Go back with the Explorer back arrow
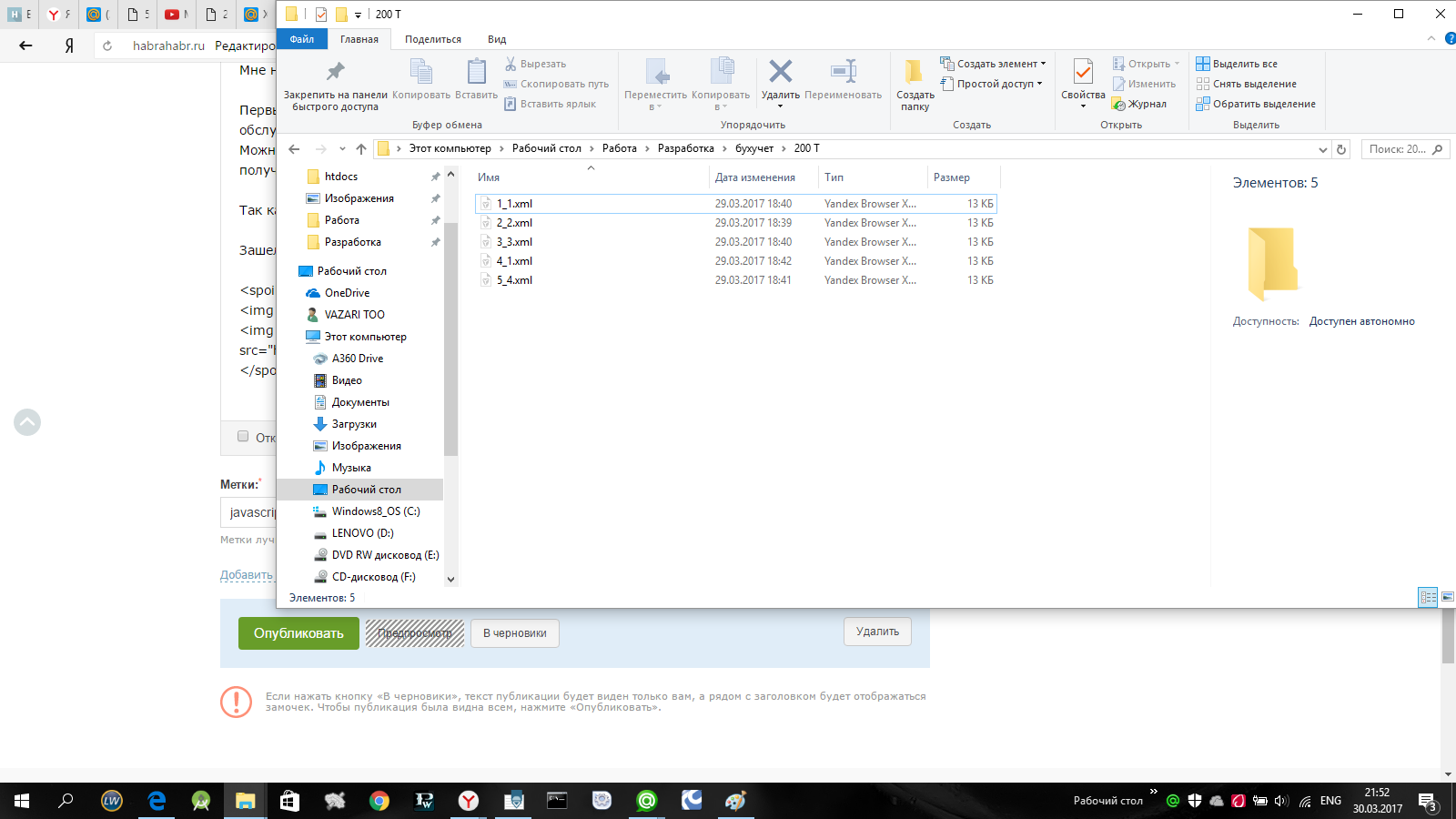 pyautogui.click(x=294, y=149)
